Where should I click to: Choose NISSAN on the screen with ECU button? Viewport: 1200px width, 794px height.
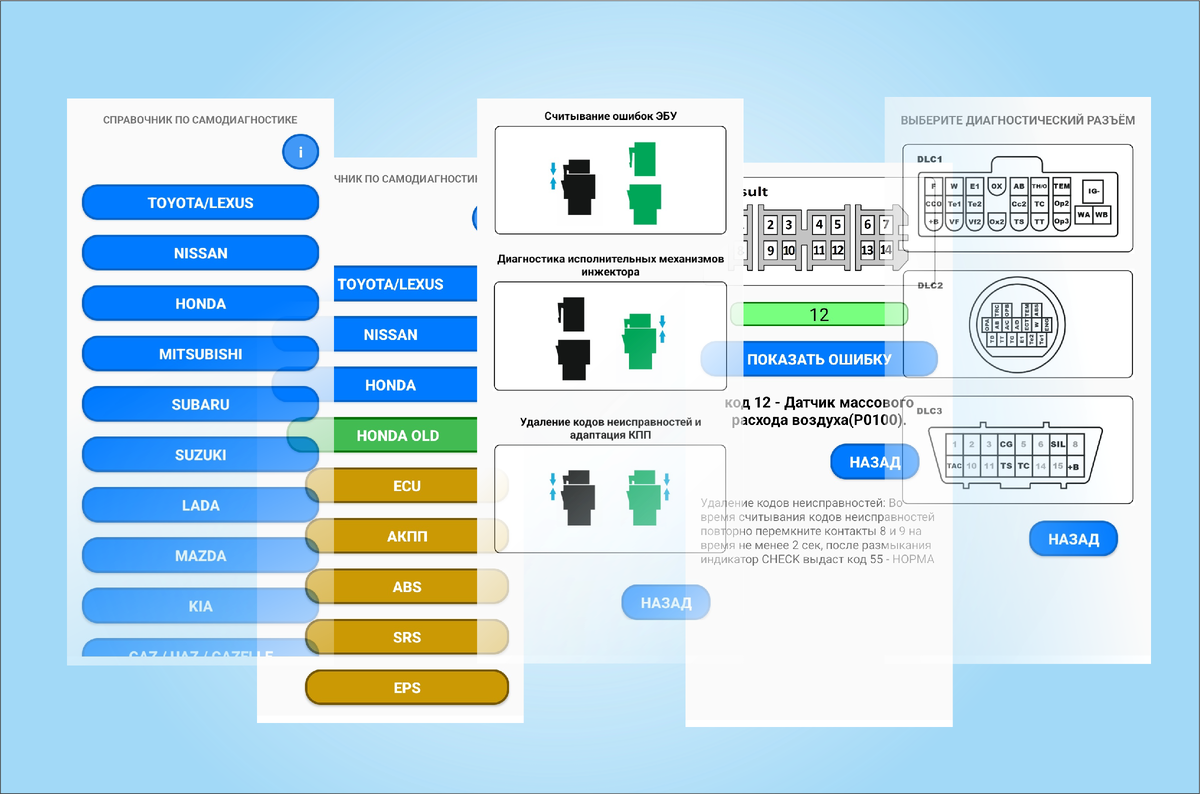click(405, 335)
